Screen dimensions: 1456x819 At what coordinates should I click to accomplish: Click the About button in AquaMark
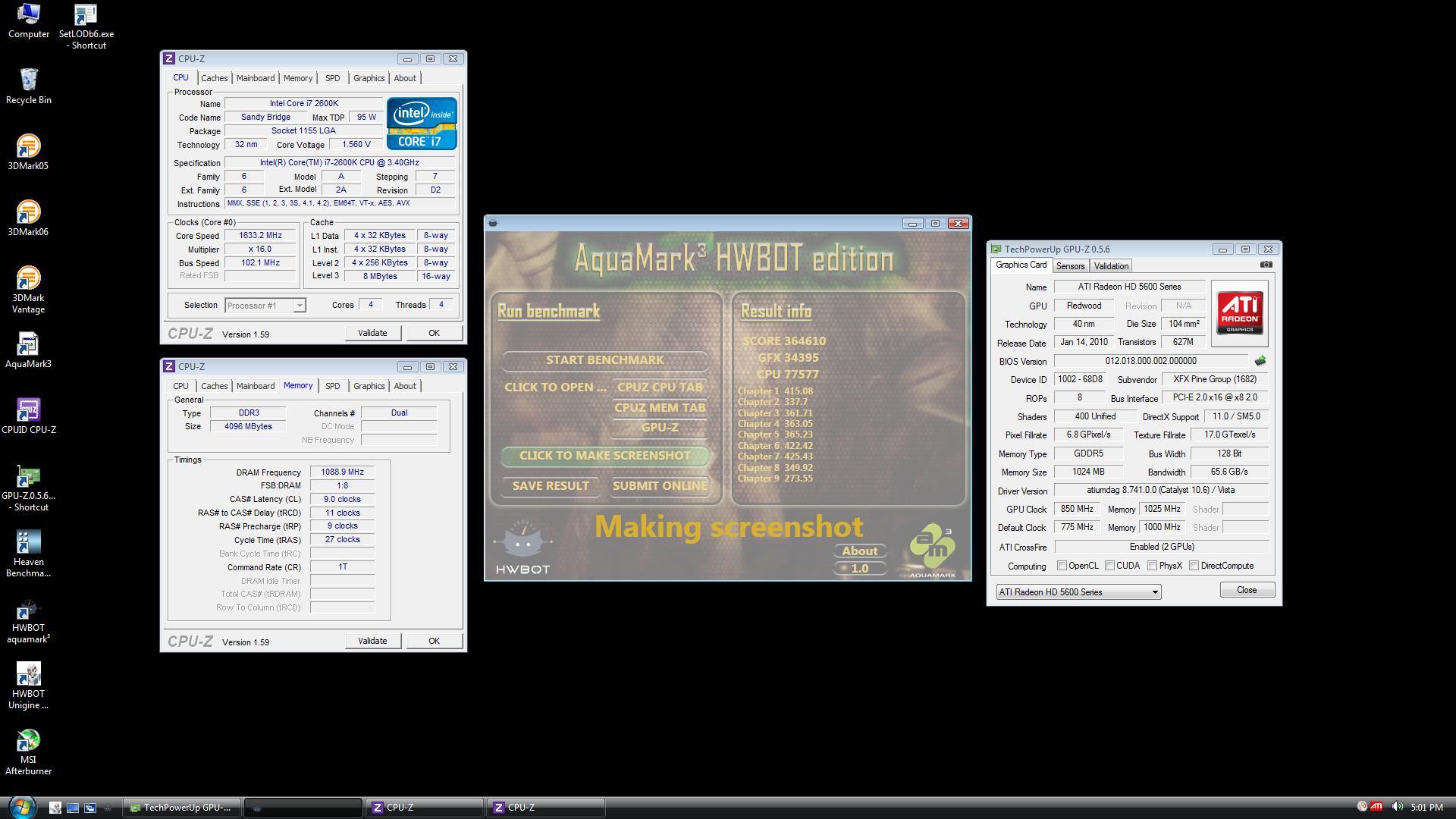[x=860, y=551]
